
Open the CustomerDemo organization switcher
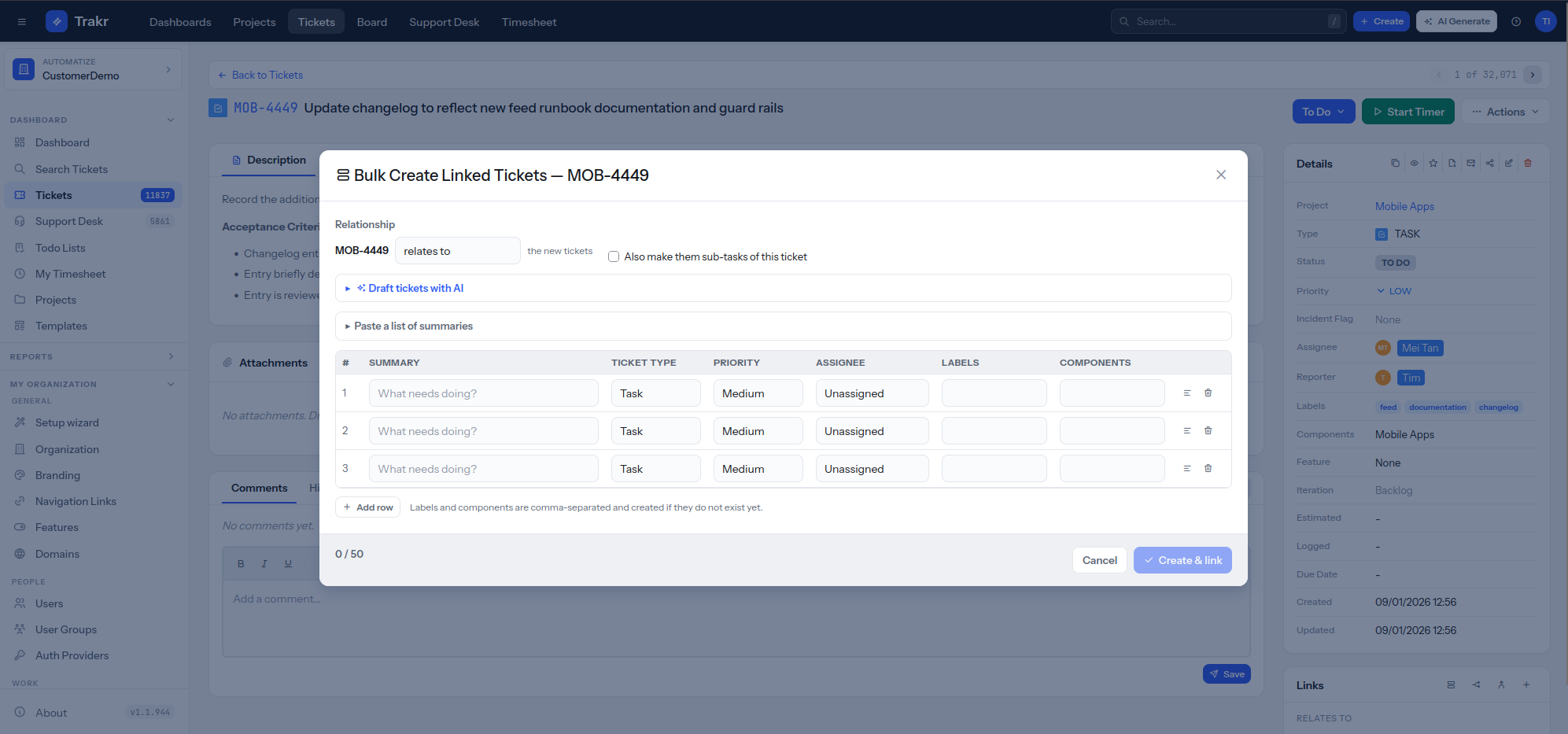pyautogui.click(x=93, y=69)
